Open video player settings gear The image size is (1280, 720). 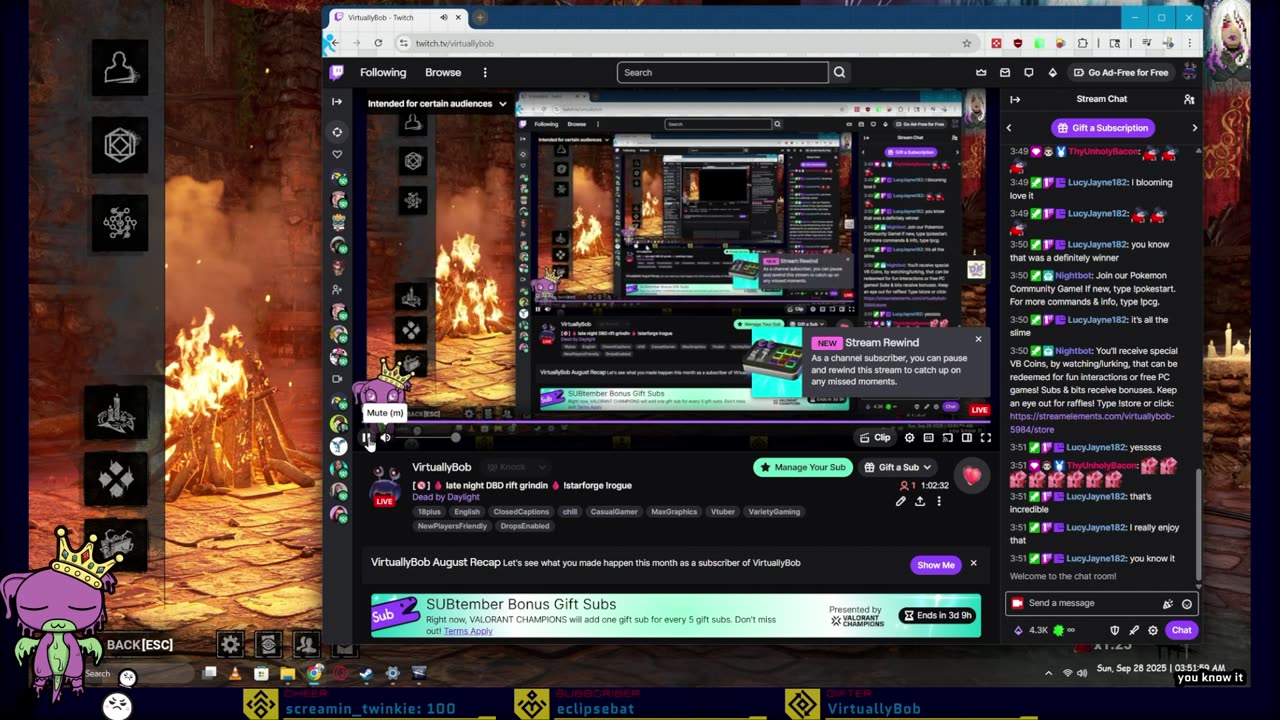(909, 437)
